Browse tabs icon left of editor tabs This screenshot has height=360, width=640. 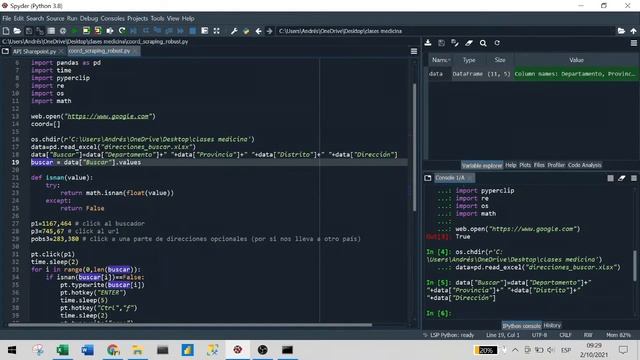[5, 51]
